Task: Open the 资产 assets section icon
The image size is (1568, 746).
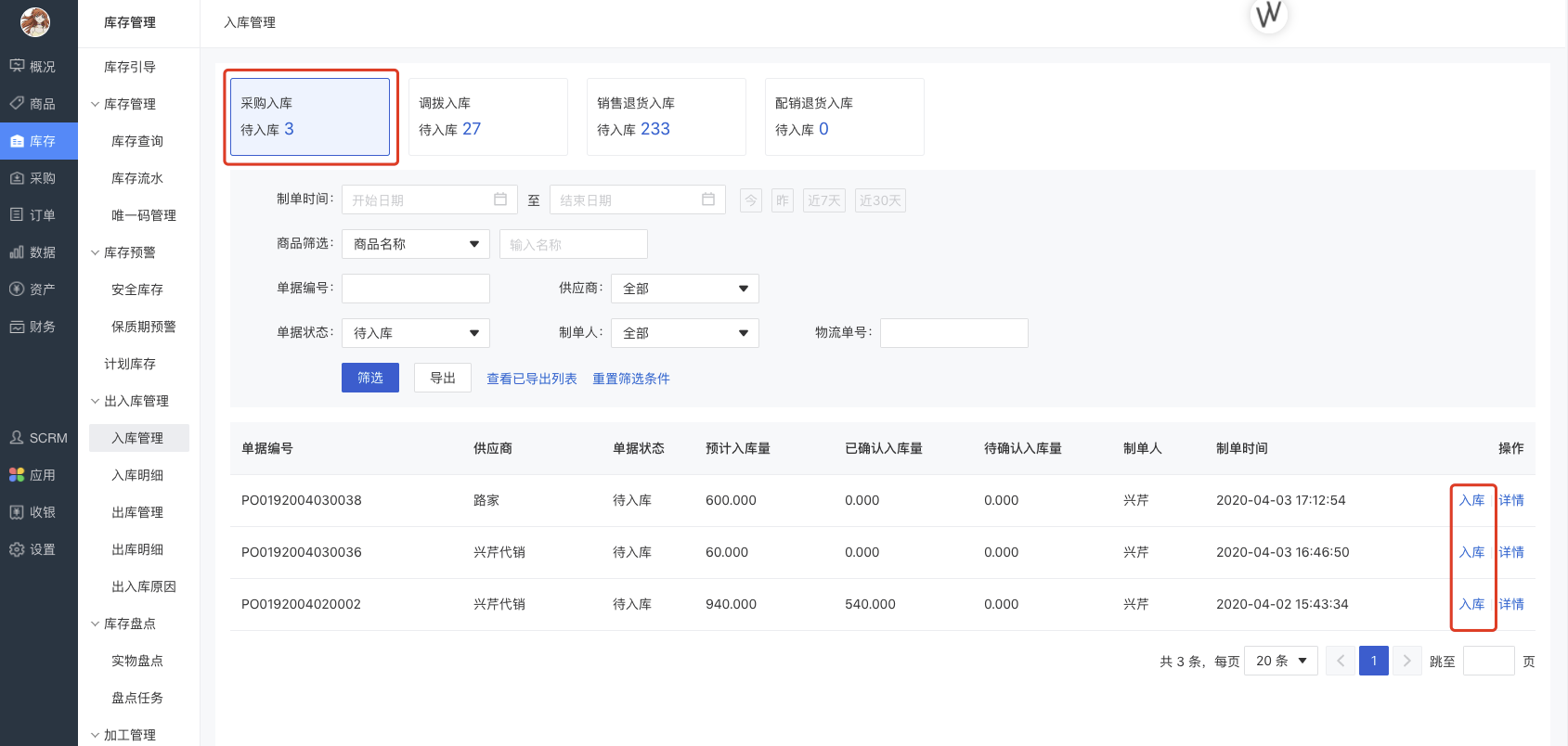Action: (x=17, y=289)
